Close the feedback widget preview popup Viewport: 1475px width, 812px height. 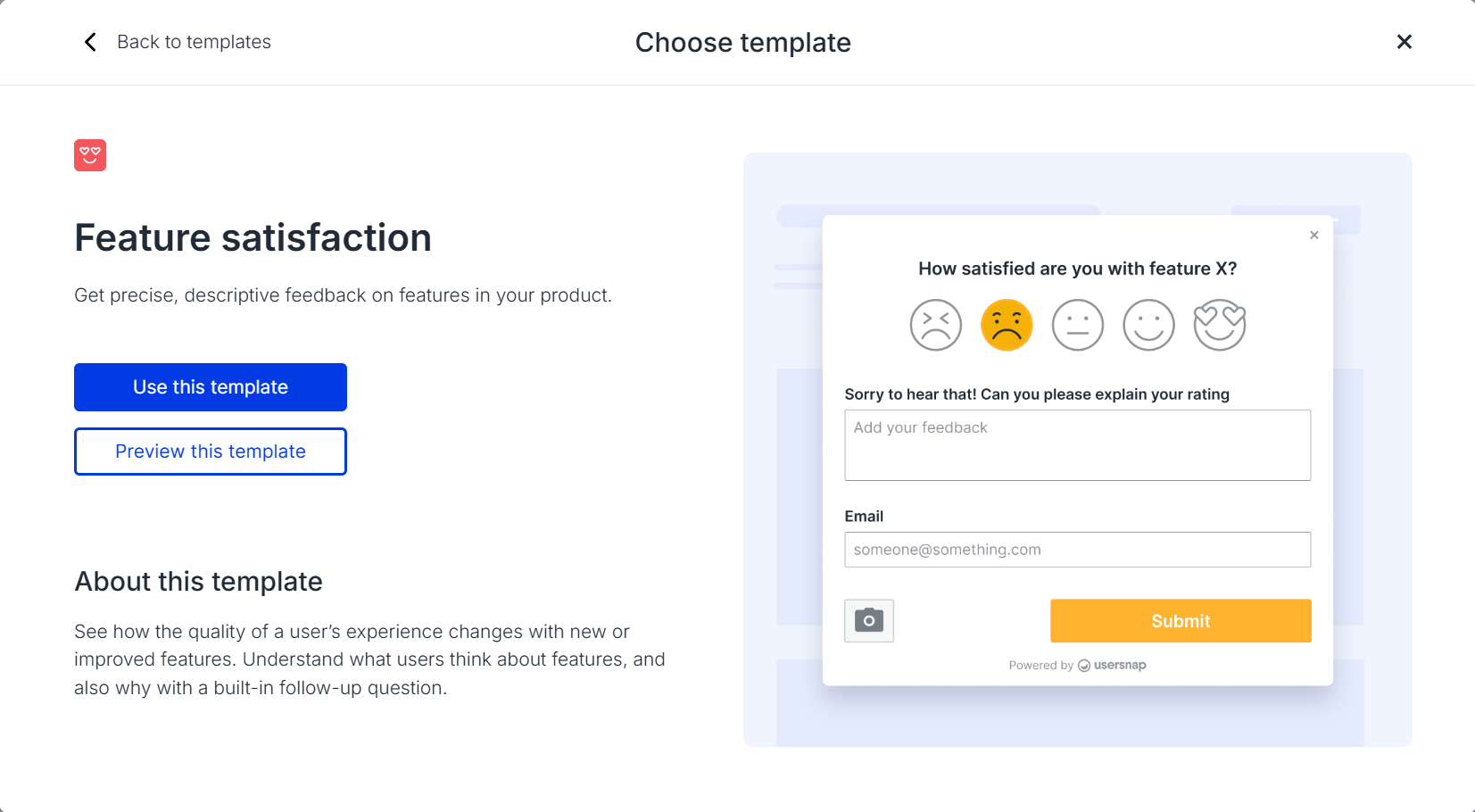pos(1313,235)
